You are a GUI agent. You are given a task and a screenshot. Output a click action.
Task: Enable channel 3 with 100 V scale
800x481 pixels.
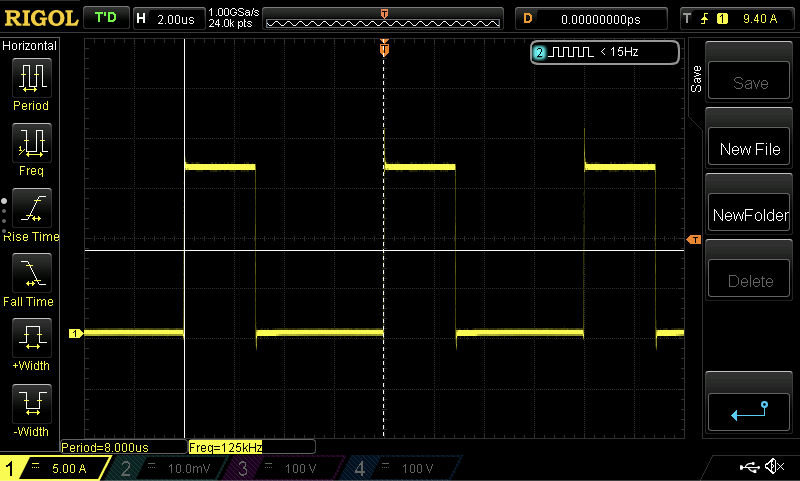click(287, 468)
